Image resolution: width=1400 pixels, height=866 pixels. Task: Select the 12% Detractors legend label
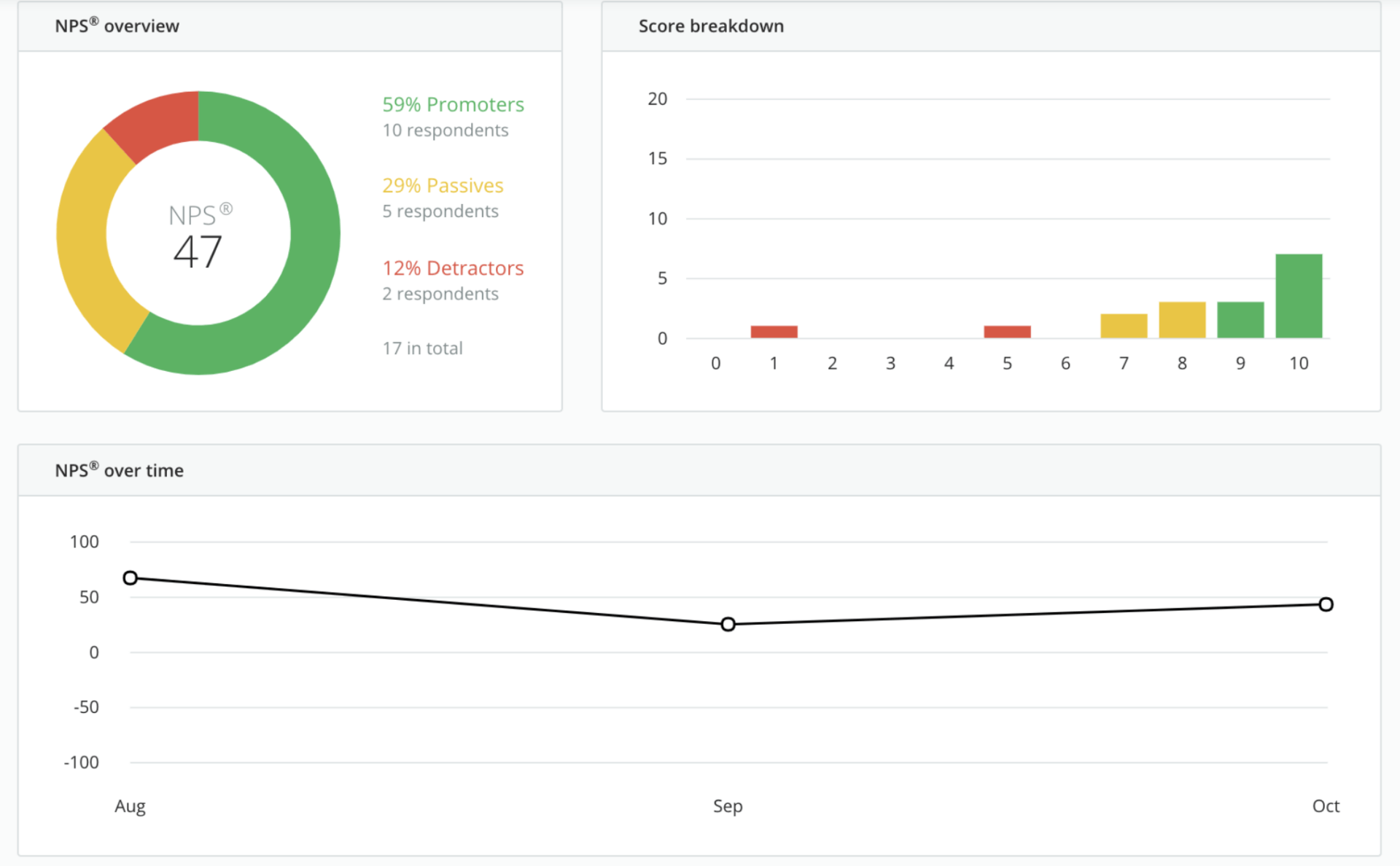(453, 268)
